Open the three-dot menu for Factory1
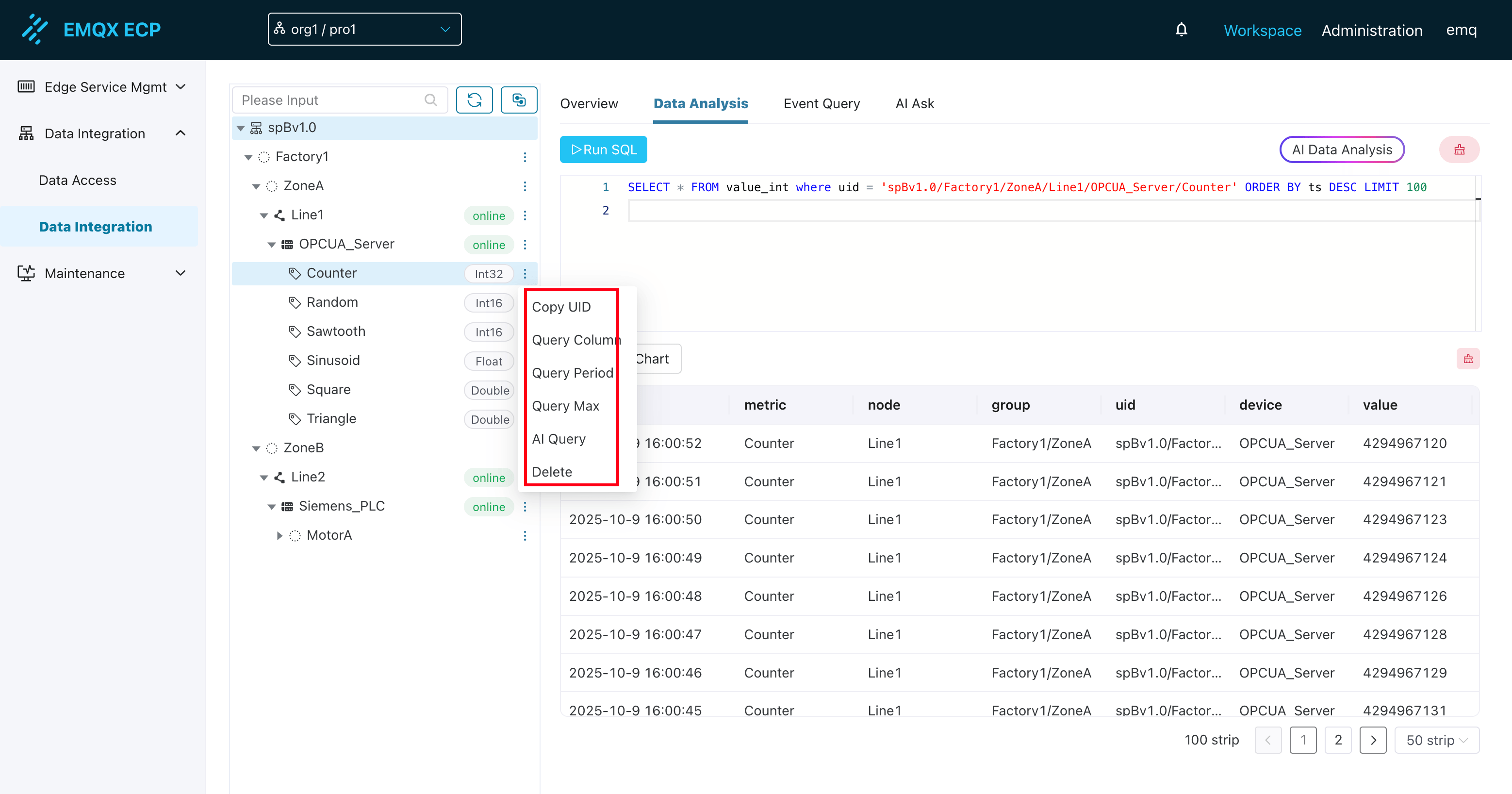The image size is (1512, 794). click(x=525, y=157)
